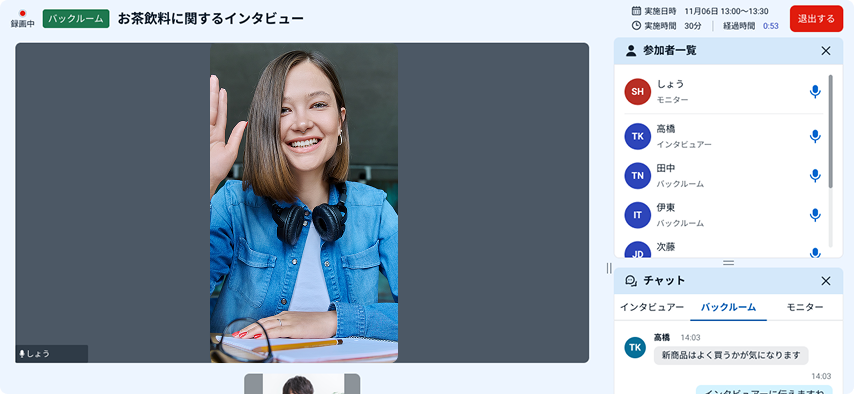The height and width of the screenshot is (394, 854).
Task: Click the horizontal panel divider handle
Action: point(729,263)
